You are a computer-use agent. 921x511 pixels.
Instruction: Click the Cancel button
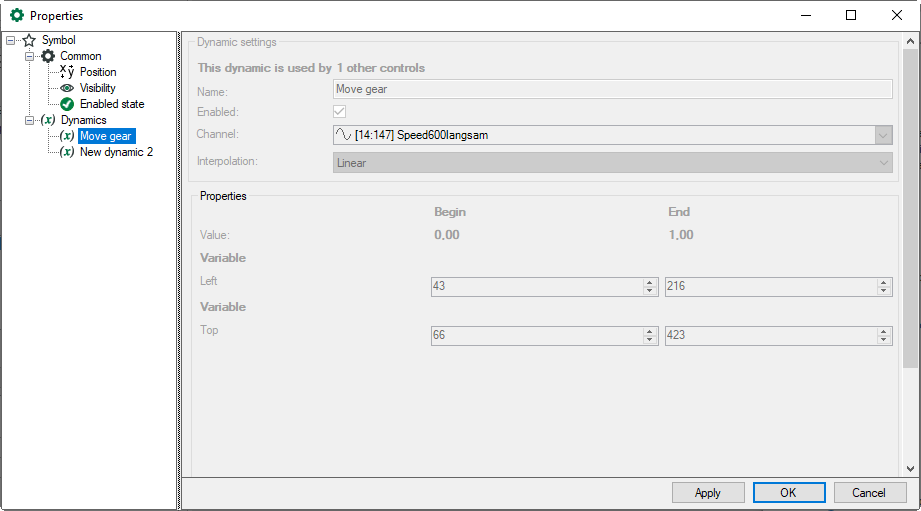(x=869, y=492)
